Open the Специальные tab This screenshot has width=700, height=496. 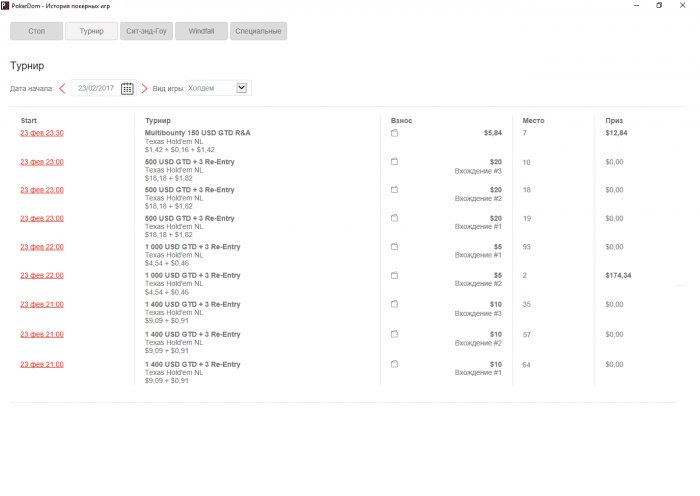(x=258, y=31)
